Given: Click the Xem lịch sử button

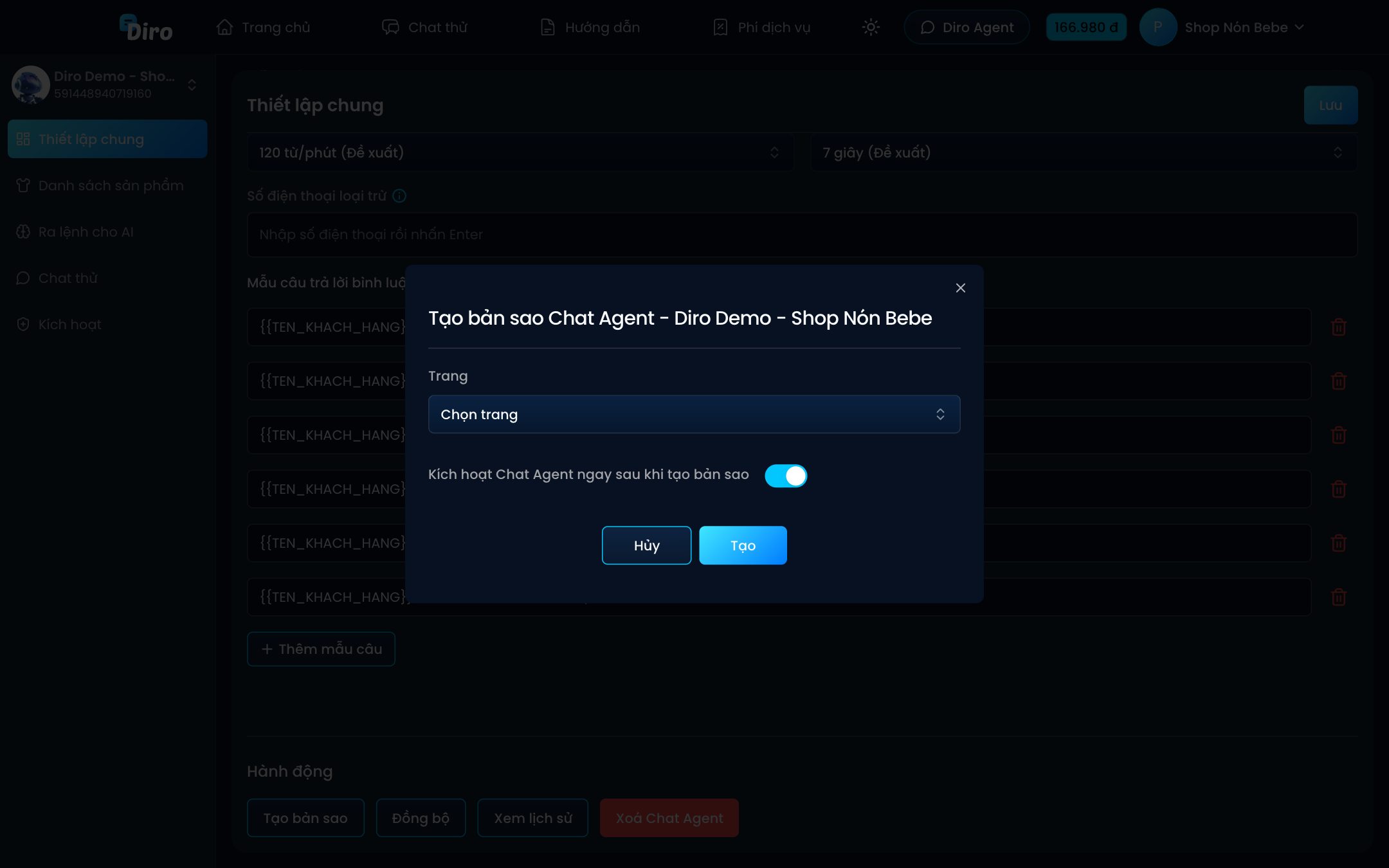Looking at the screenshot, I should pyautogui.click(x=532, y=818).
